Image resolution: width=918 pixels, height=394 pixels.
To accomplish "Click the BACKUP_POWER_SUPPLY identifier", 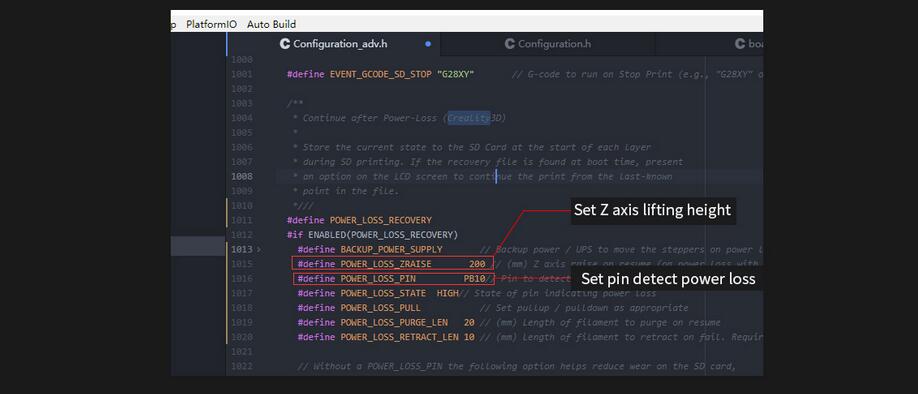I will 392,249.
